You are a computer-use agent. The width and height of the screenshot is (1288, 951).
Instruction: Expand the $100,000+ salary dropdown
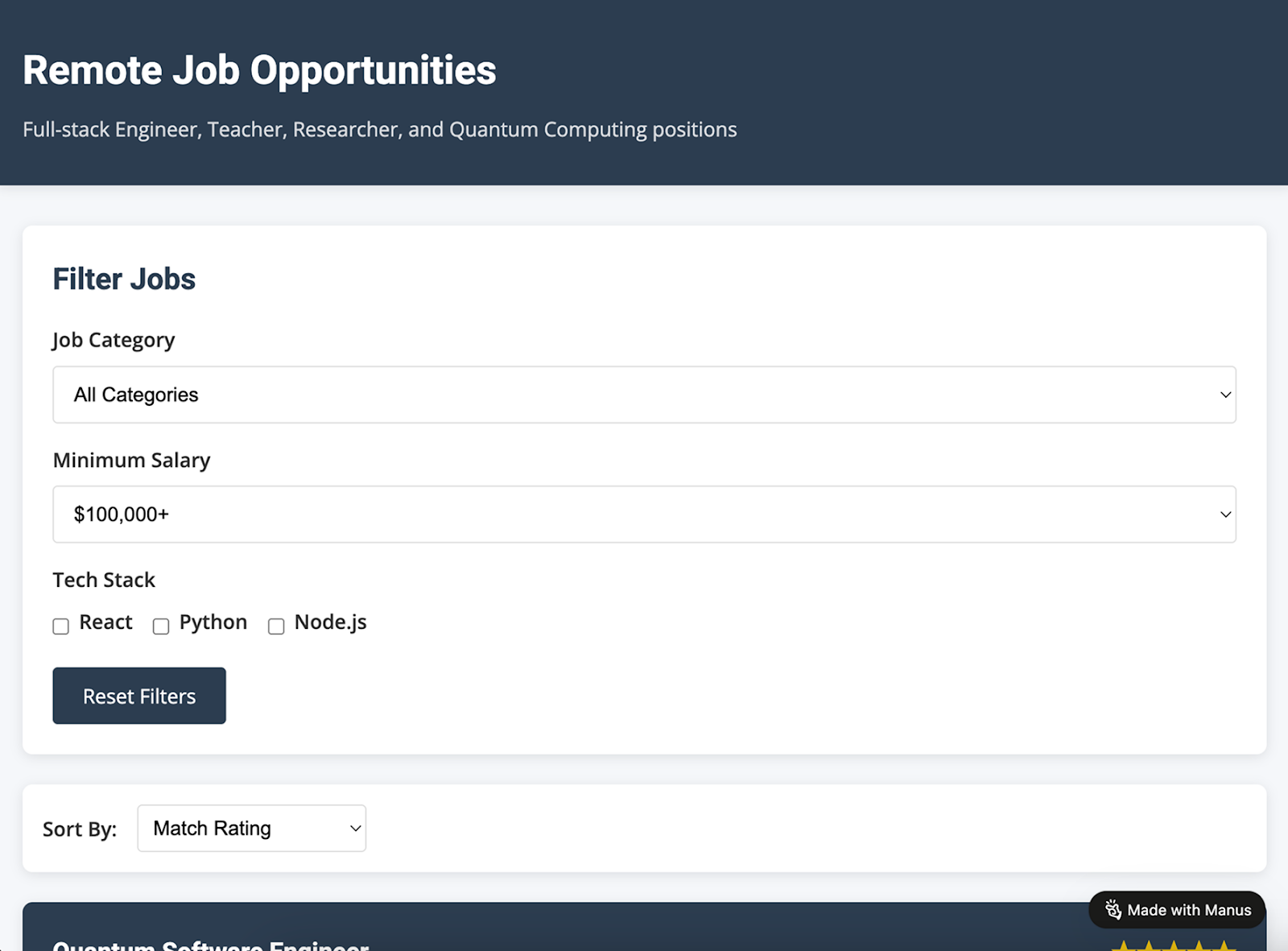(x=644, y=515)
